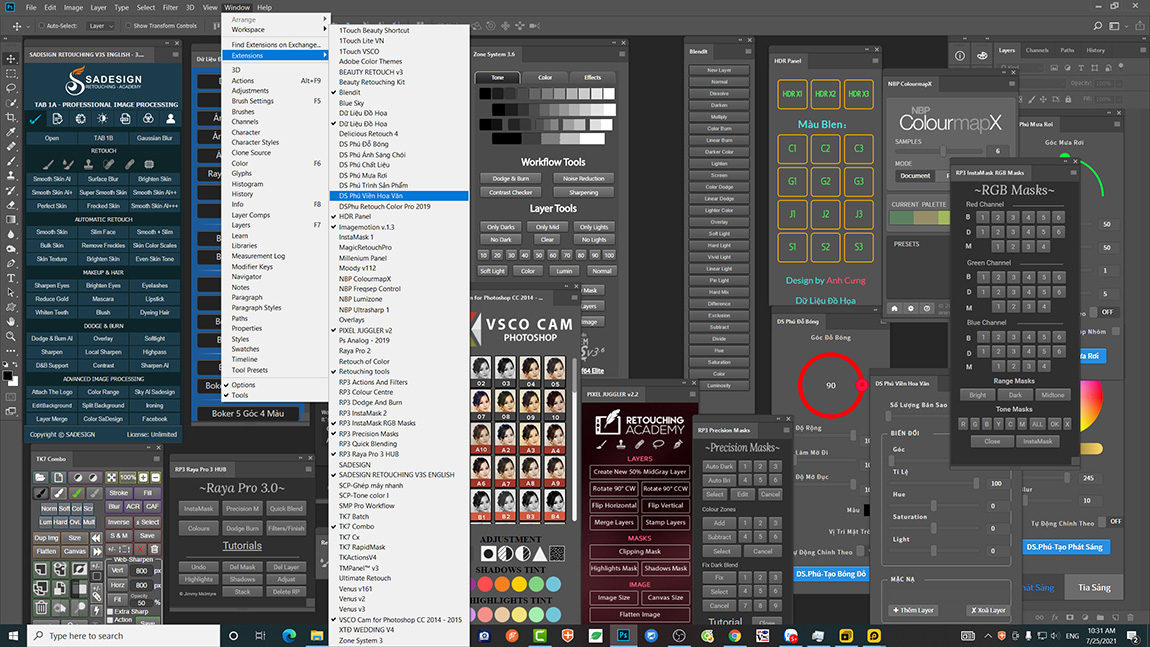Select the Lasso tool

pos(11,88)
